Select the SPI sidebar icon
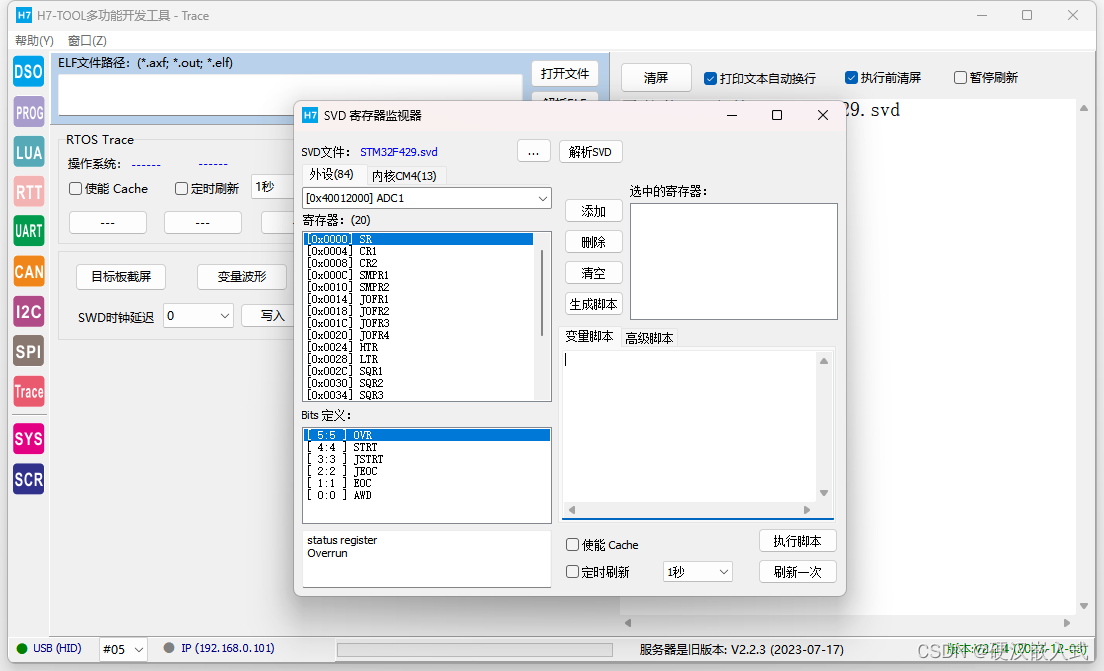The image size is (1104, 671). click(x=27, y=351)
